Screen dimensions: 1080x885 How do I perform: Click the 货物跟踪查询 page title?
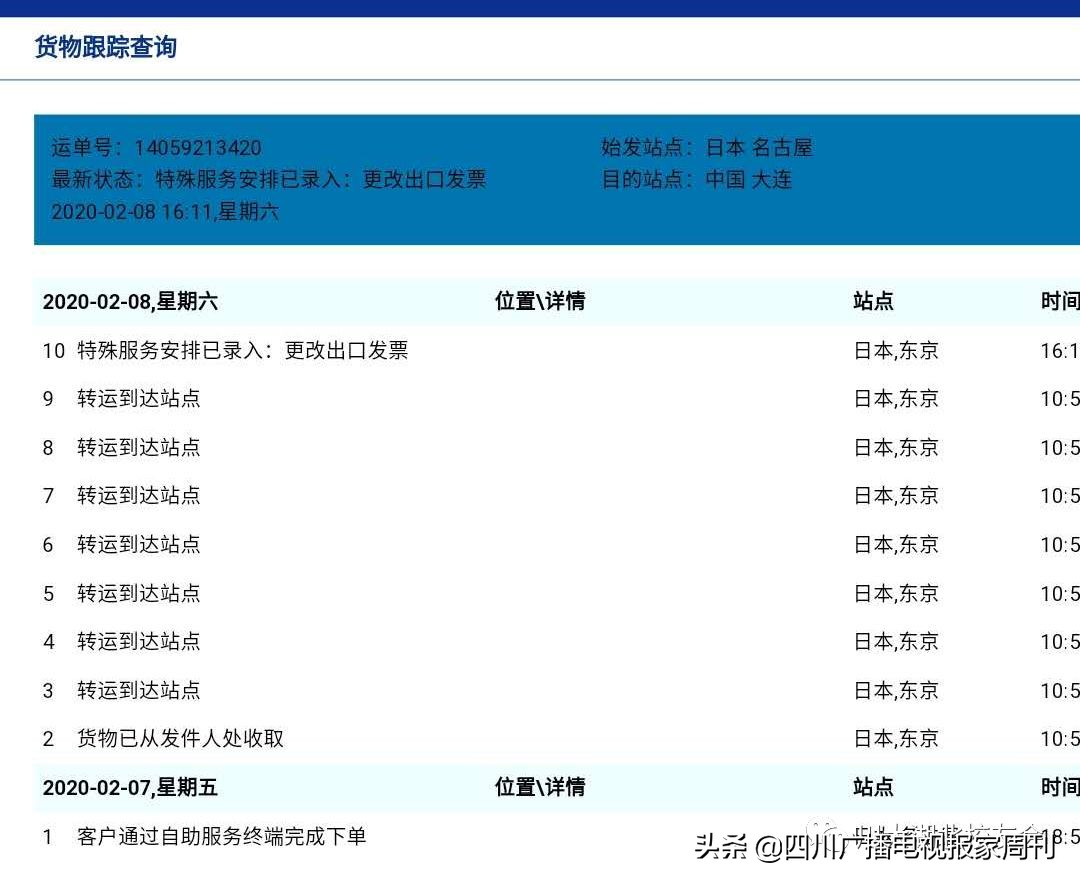point(105,47)
